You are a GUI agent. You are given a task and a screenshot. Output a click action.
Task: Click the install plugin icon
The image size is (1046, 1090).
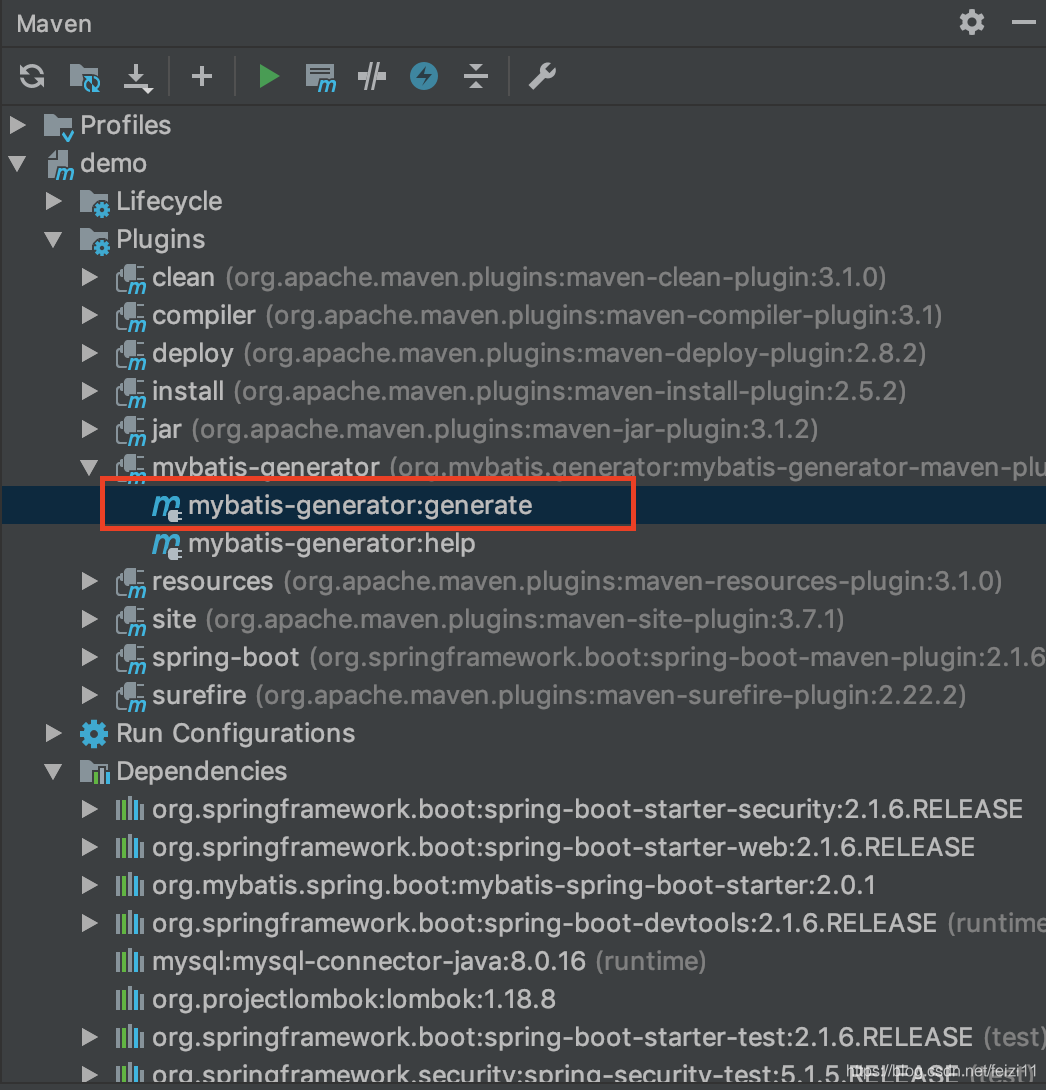(x=131, y=393)
